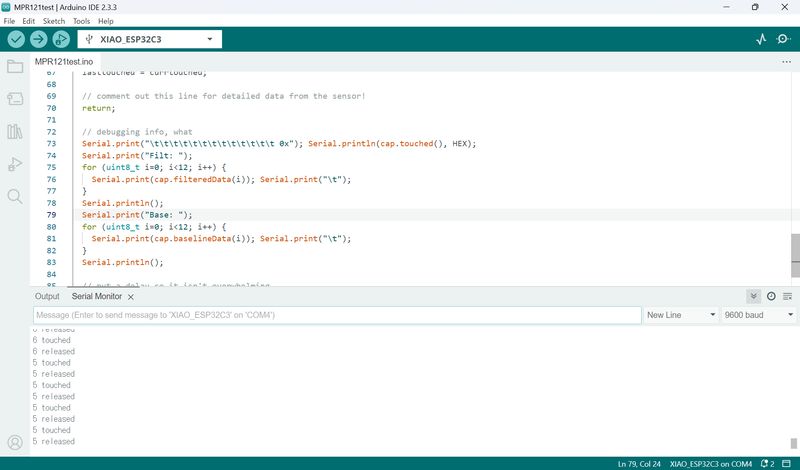Click cap.baselineData(i) on line 81
Image resolution: width=800 pixels, height=470 pixels.
click(201, 239)
